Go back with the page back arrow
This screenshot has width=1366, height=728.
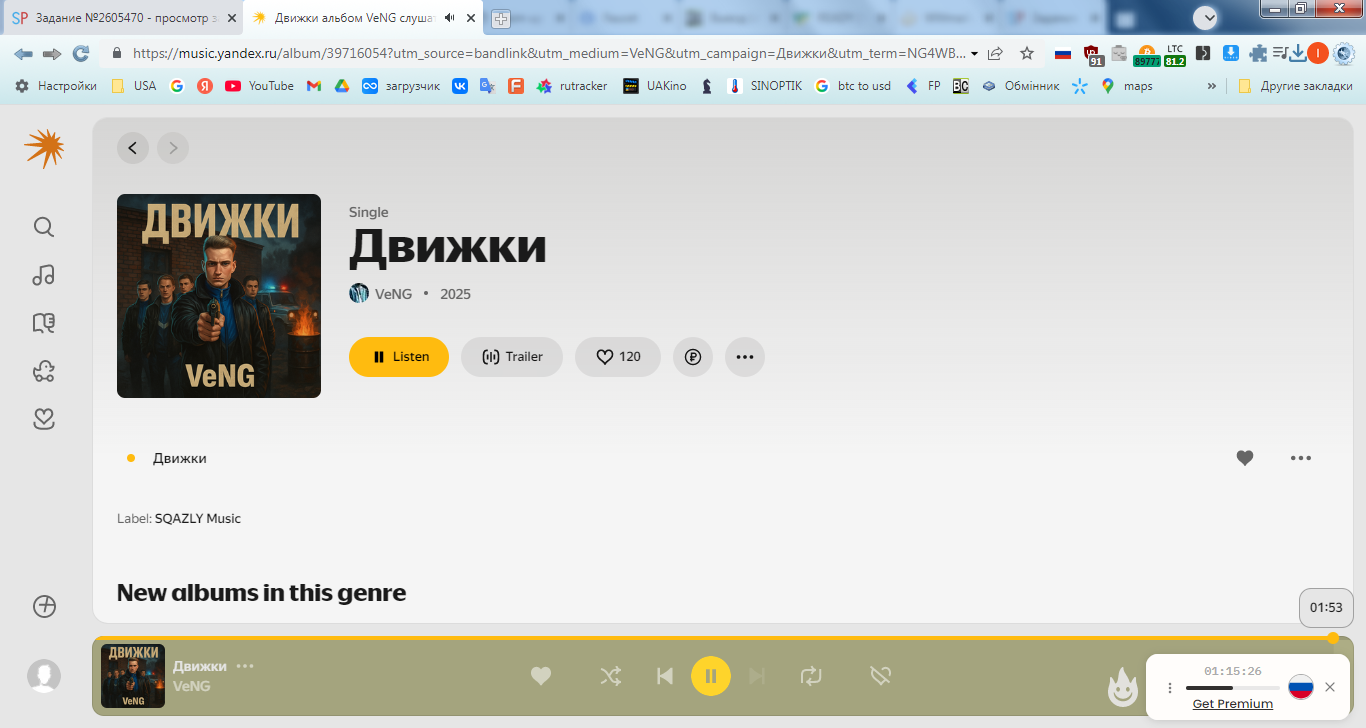pyautogui.click(x=133, y=149)
